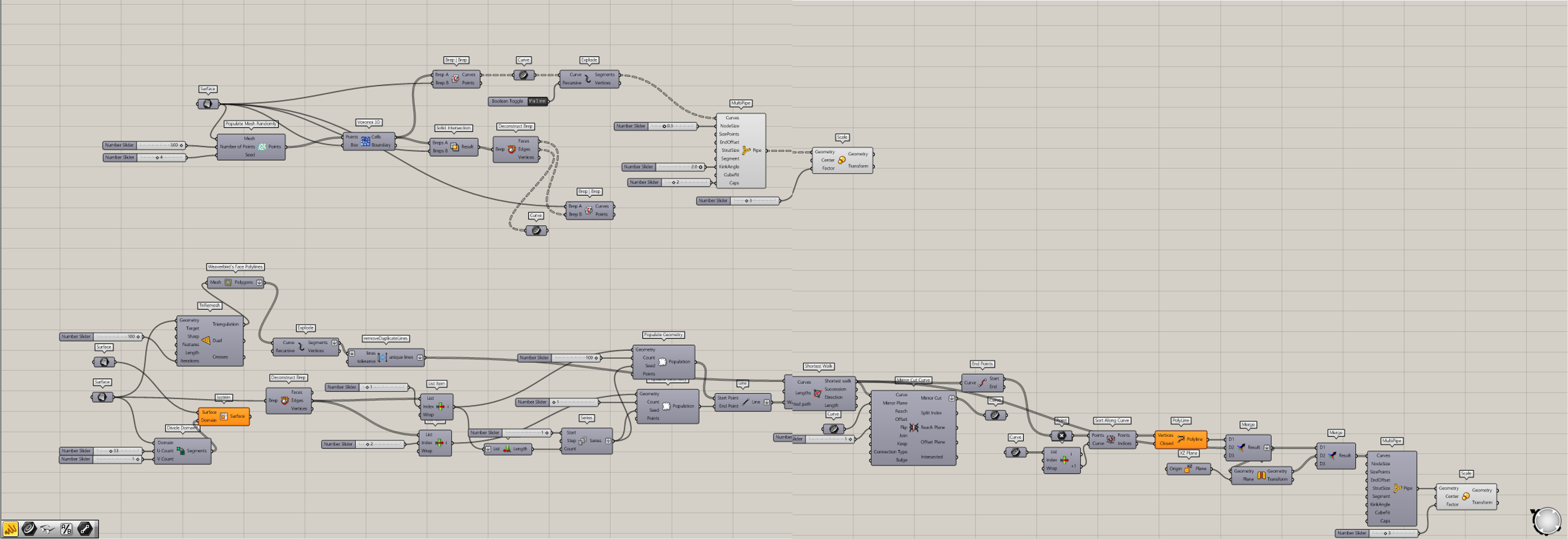
Task: Select the top Deconstruct Brep component icon
Action: pos(512,149)
